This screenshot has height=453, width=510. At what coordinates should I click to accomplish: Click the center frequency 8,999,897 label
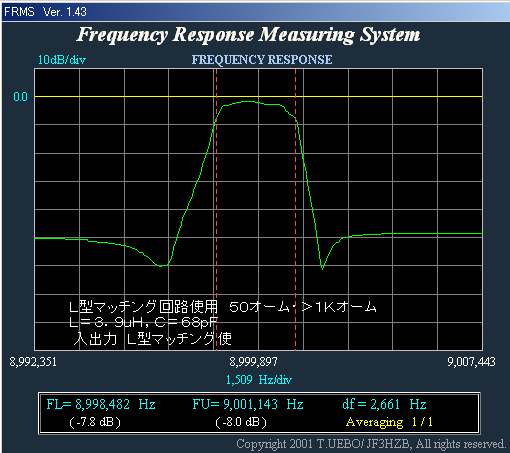[253, 362]
